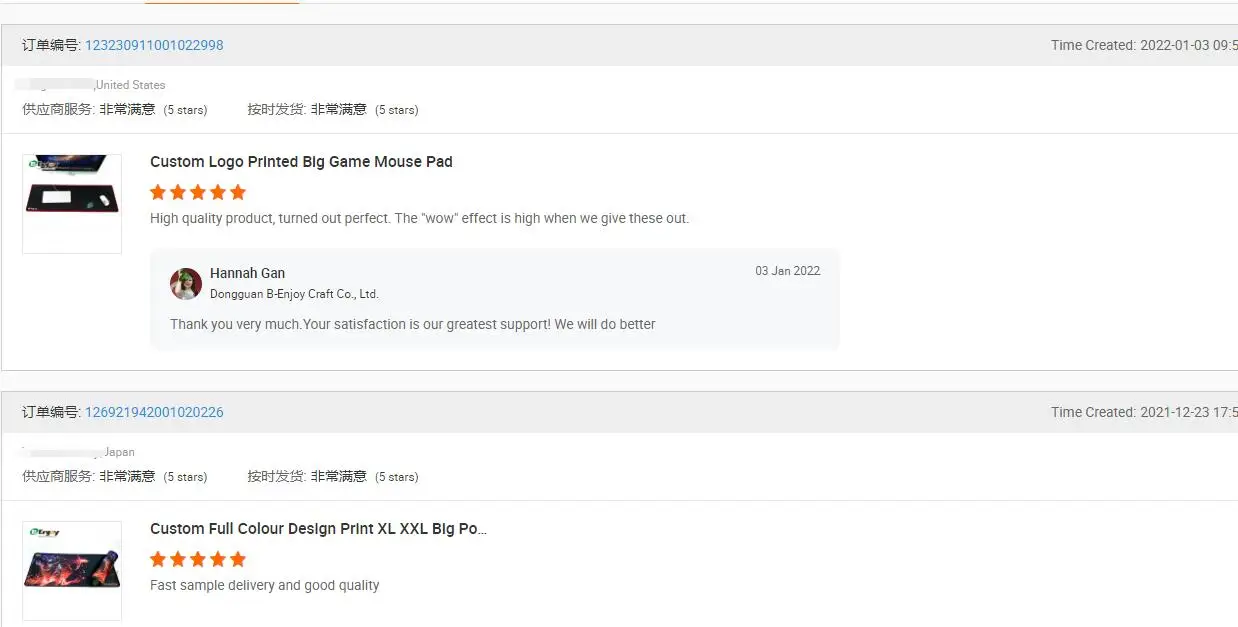Click the 'Thank you very much' supplier reply
Image resolution: width=1238 pixels, height=627 pixels.
[412, 324]
